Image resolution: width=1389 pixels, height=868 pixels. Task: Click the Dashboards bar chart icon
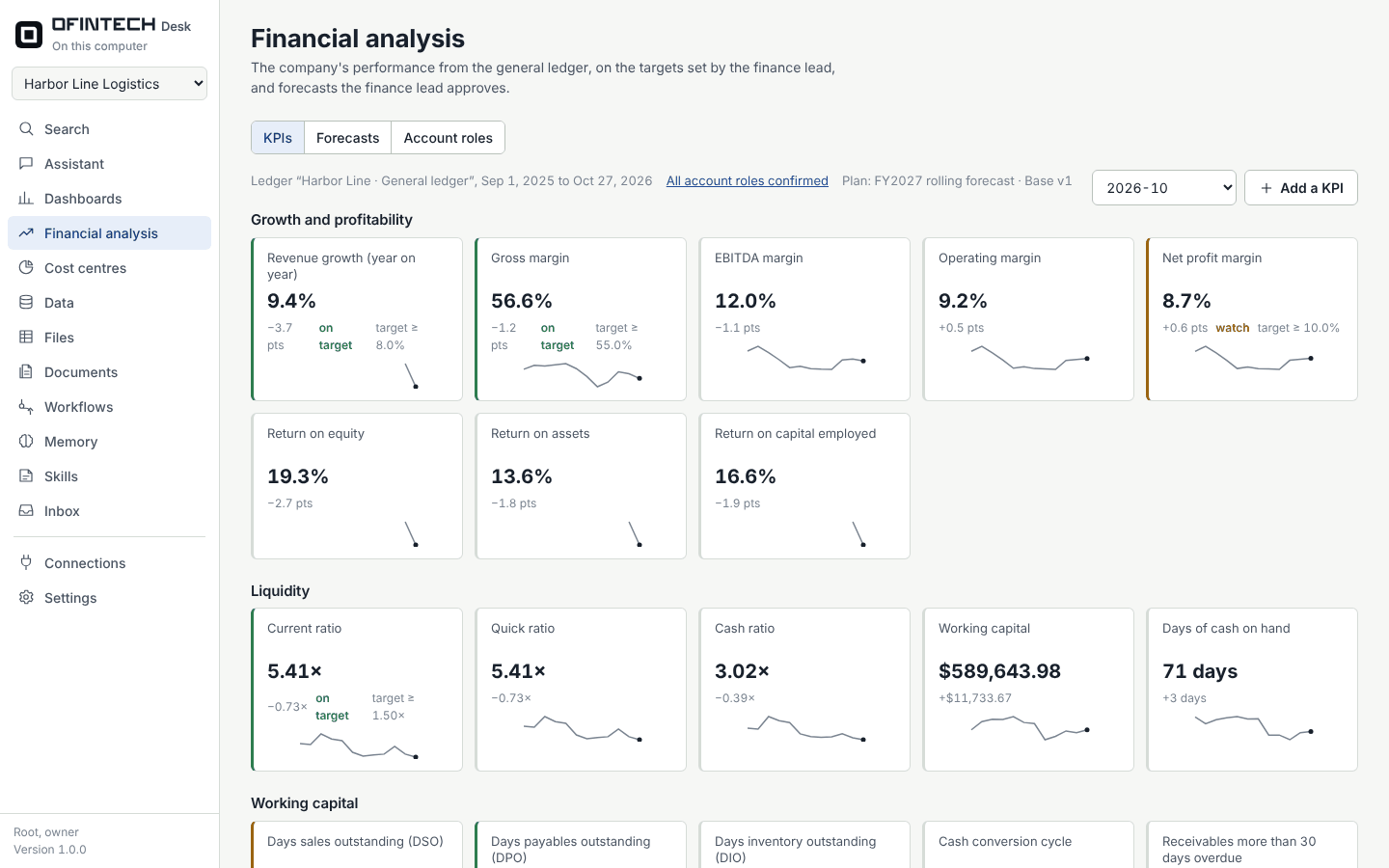click(26, 199)
